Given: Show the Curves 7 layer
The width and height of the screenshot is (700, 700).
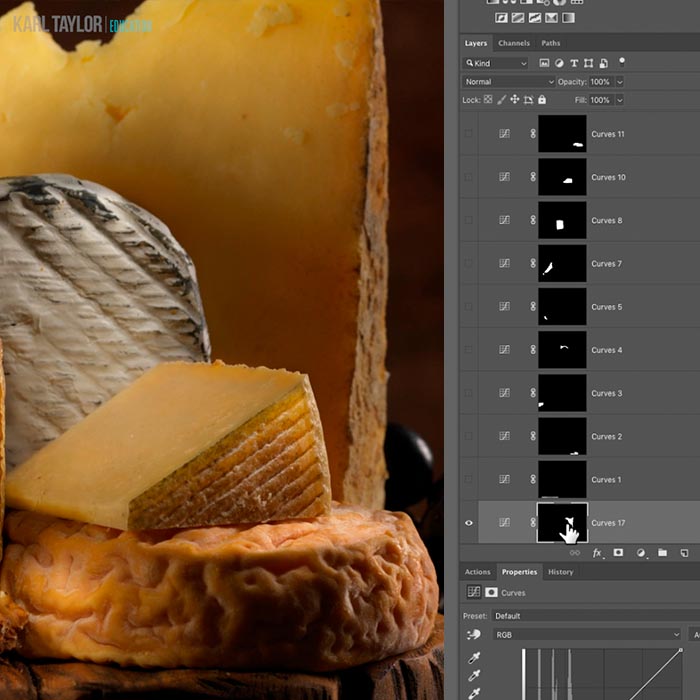Looking at the screenshot, I should pos(469,263).
